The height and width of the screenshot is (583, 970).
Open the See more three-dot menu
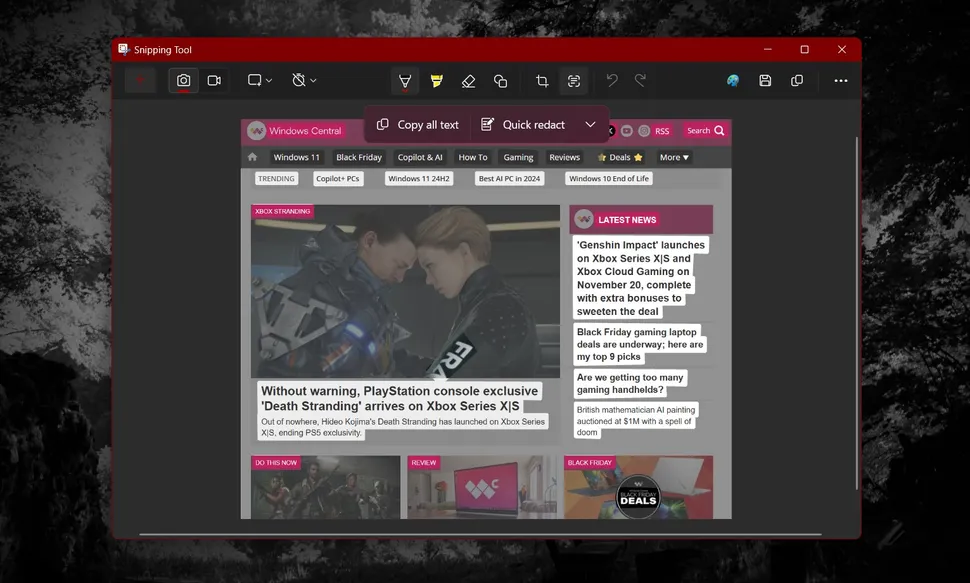[x=841, y=81]
